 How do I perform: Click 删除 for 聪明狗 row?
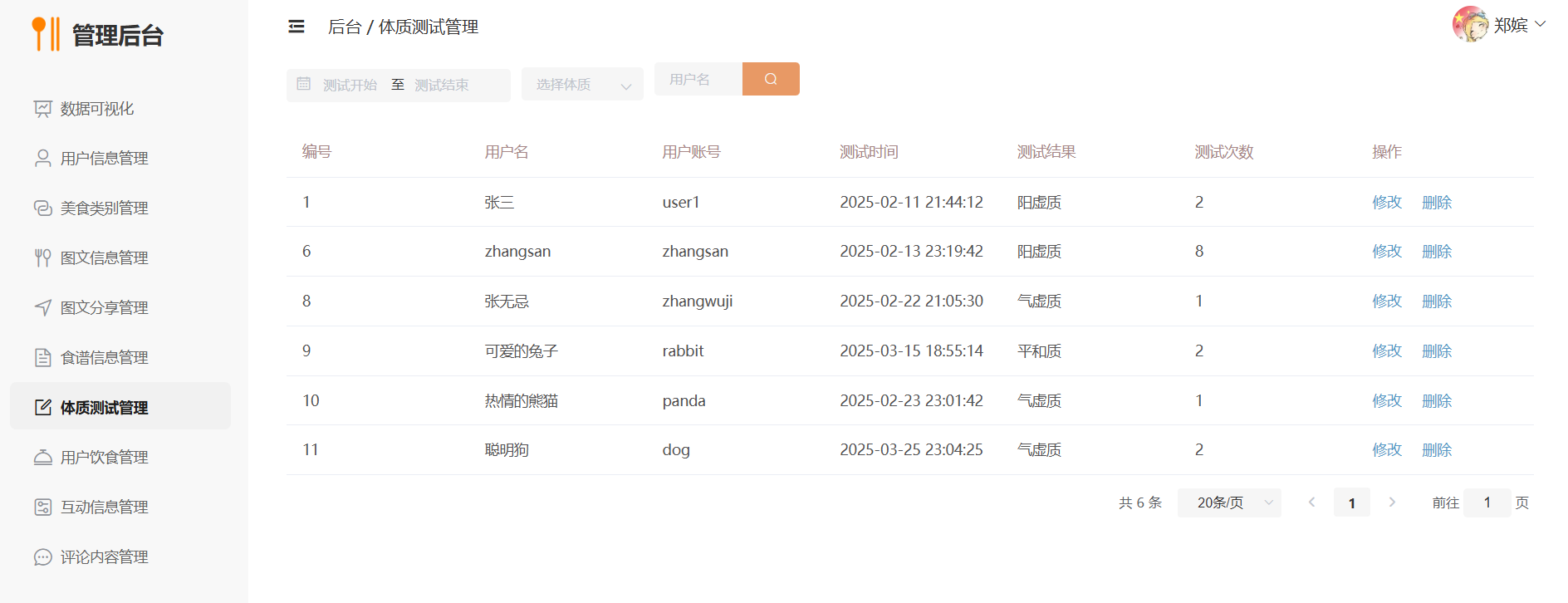pyautogui.click(x=1437, y=449)
